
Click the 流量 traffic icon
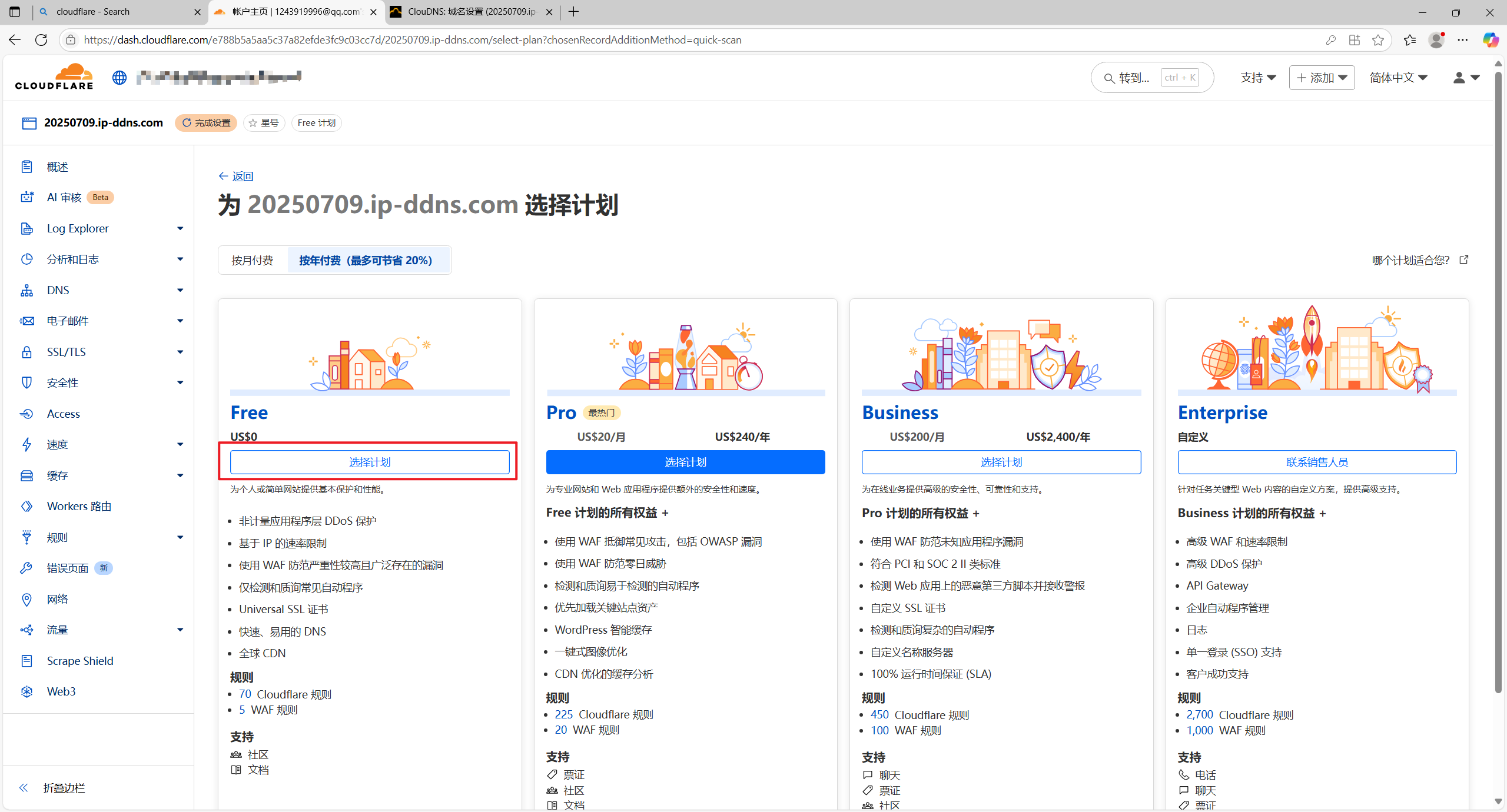[x=26, y=630]
